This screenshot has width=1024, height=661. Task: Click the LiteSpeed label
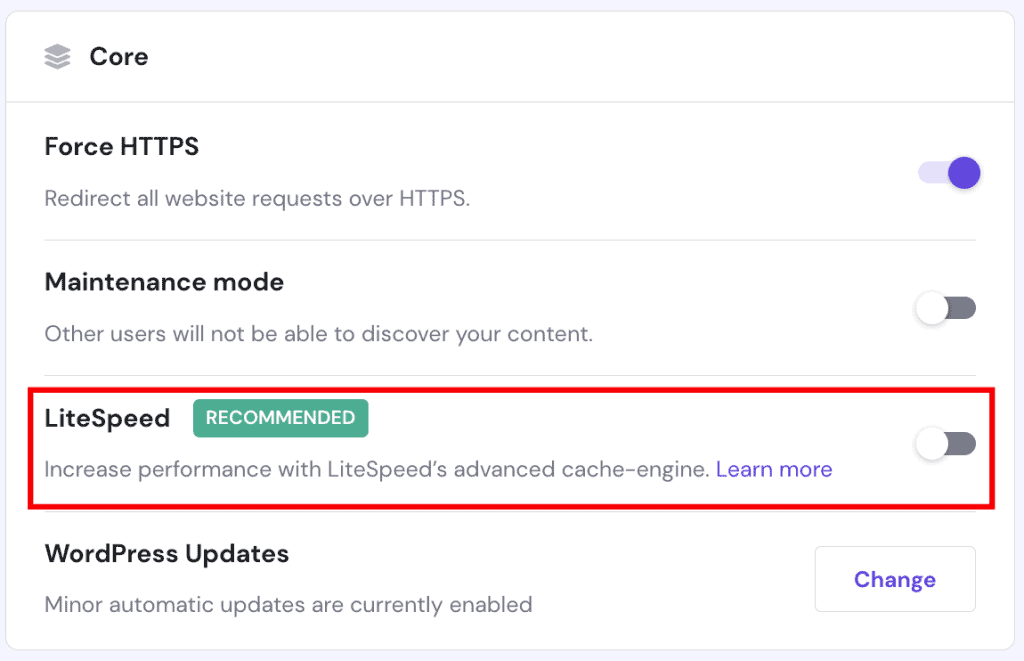click(x=107, y=418)
